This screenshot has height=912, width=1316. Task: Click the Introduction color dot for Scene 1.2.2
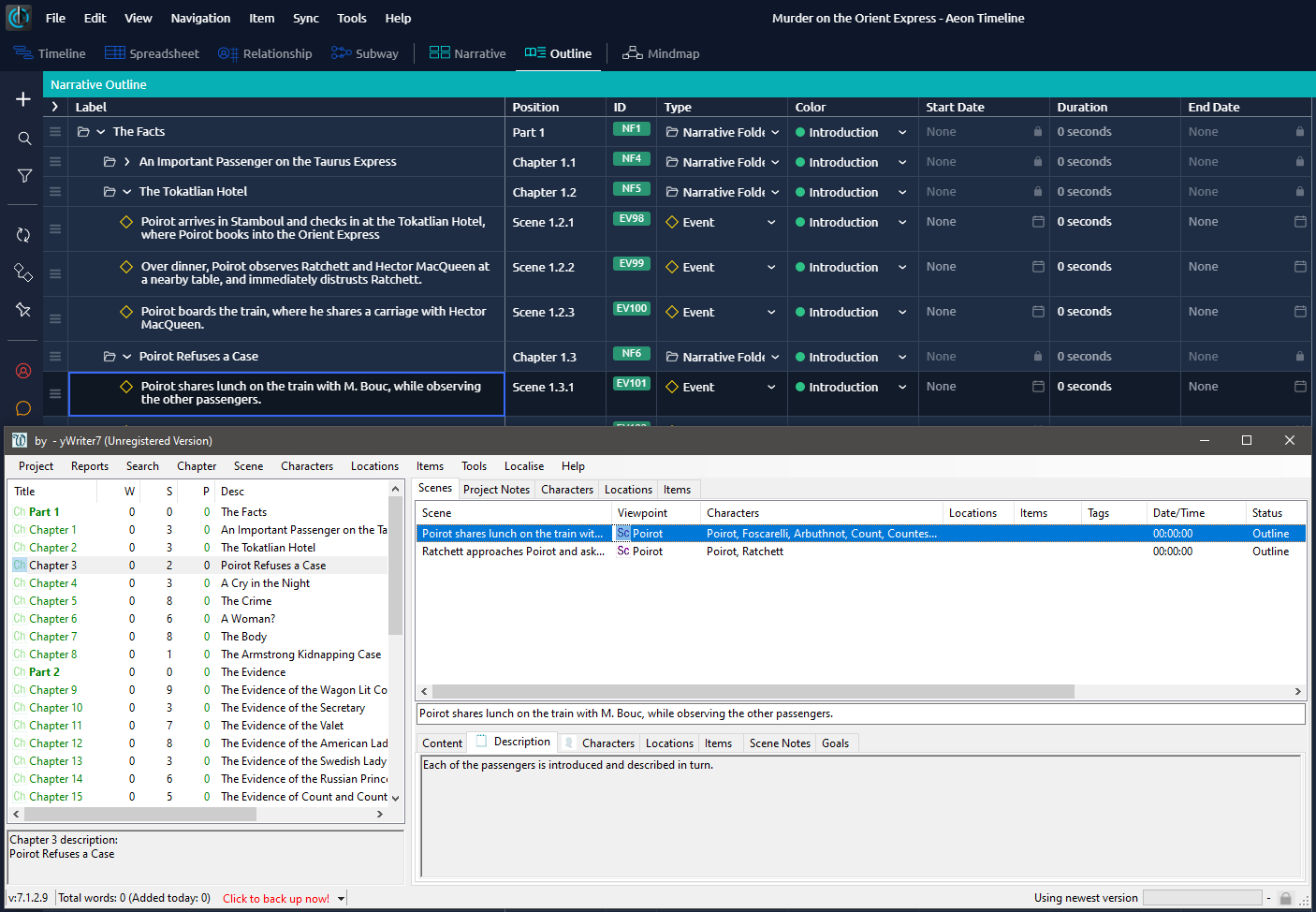800,268
